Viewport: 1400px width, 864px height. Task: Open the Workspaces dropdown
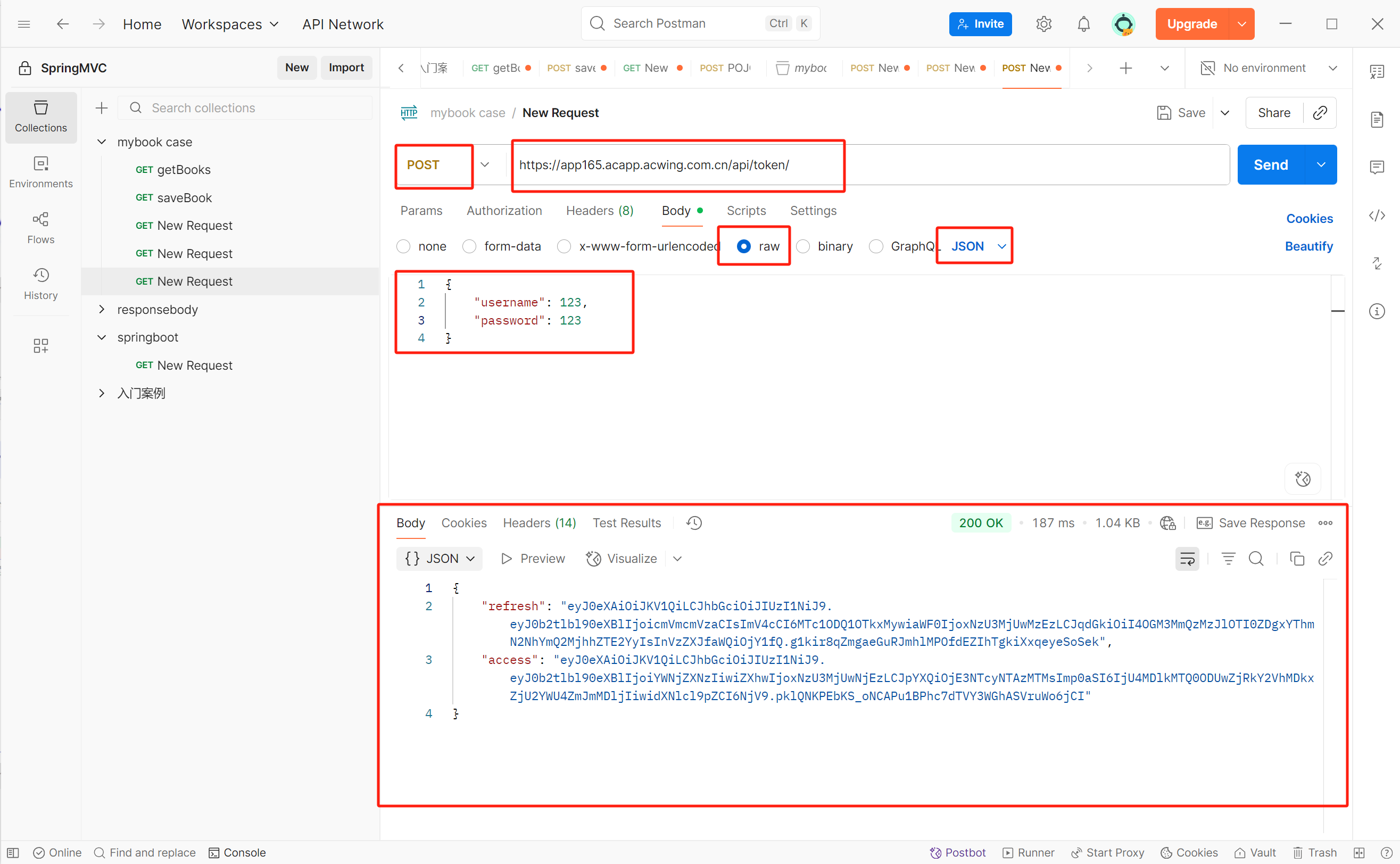point(230,24)
